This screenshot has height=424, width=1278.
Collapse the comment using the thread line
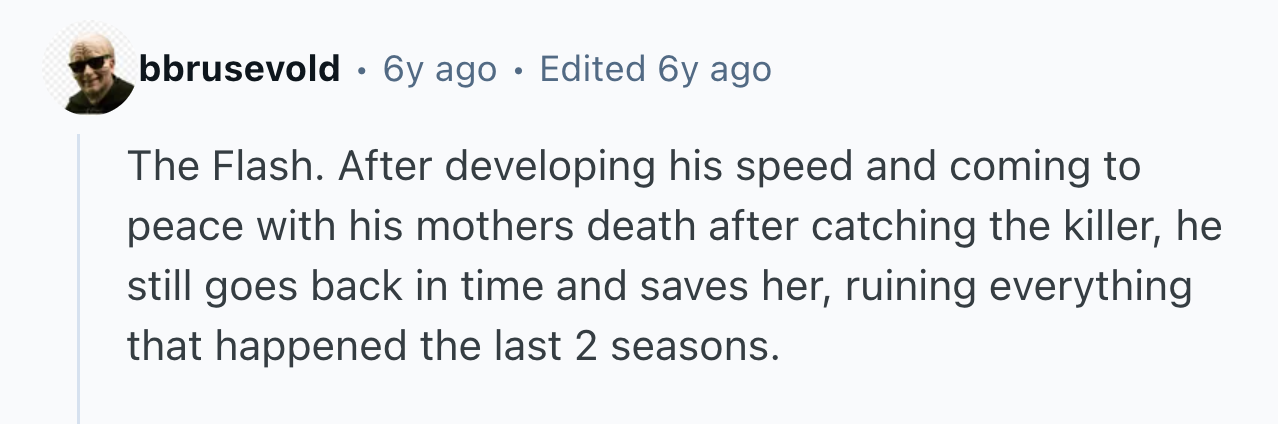tap(79, 280)
